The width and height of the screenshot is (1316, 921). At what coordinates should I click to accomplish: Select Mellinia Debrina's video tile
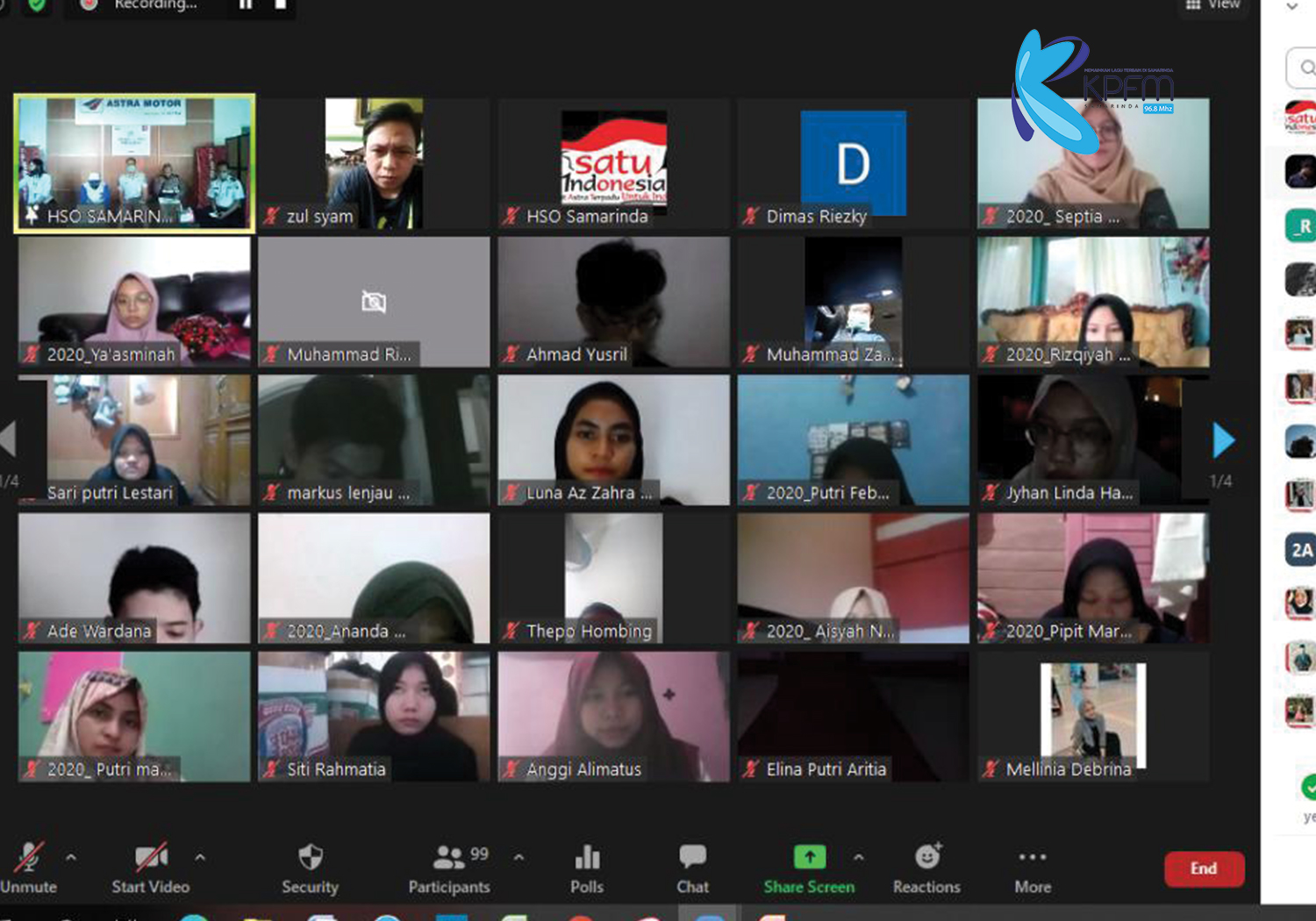coord(1093,717)
